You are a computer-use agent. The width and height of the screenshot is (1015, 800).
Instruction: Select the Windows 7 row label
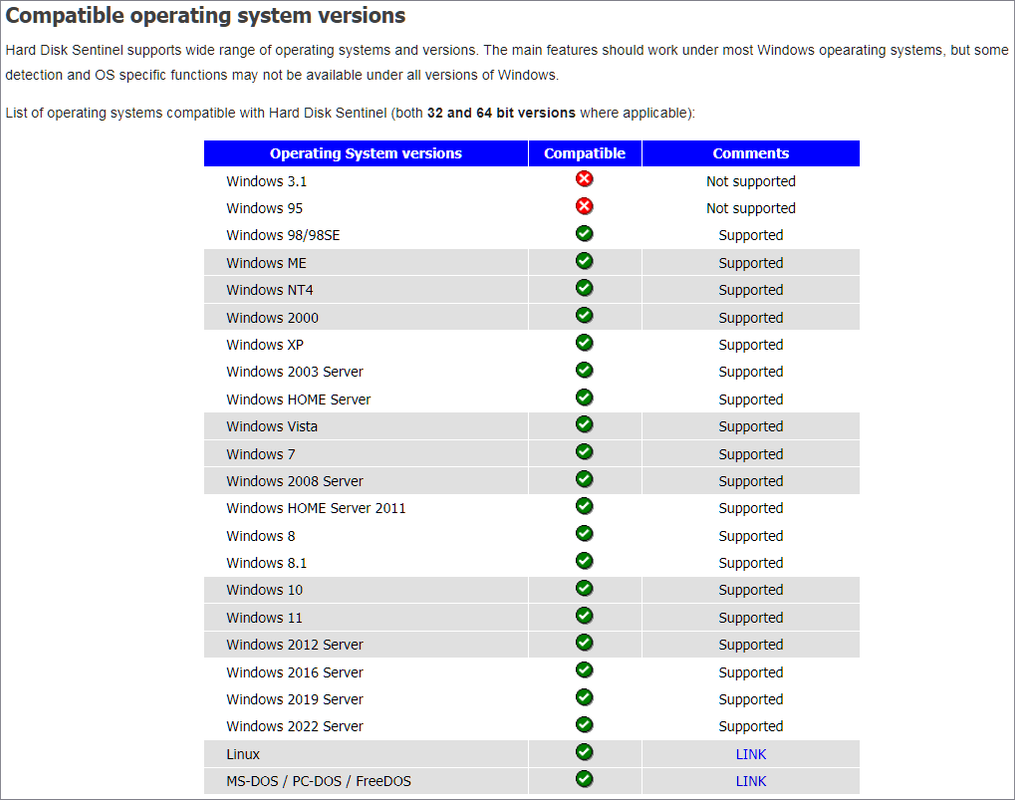click(260, 454)
